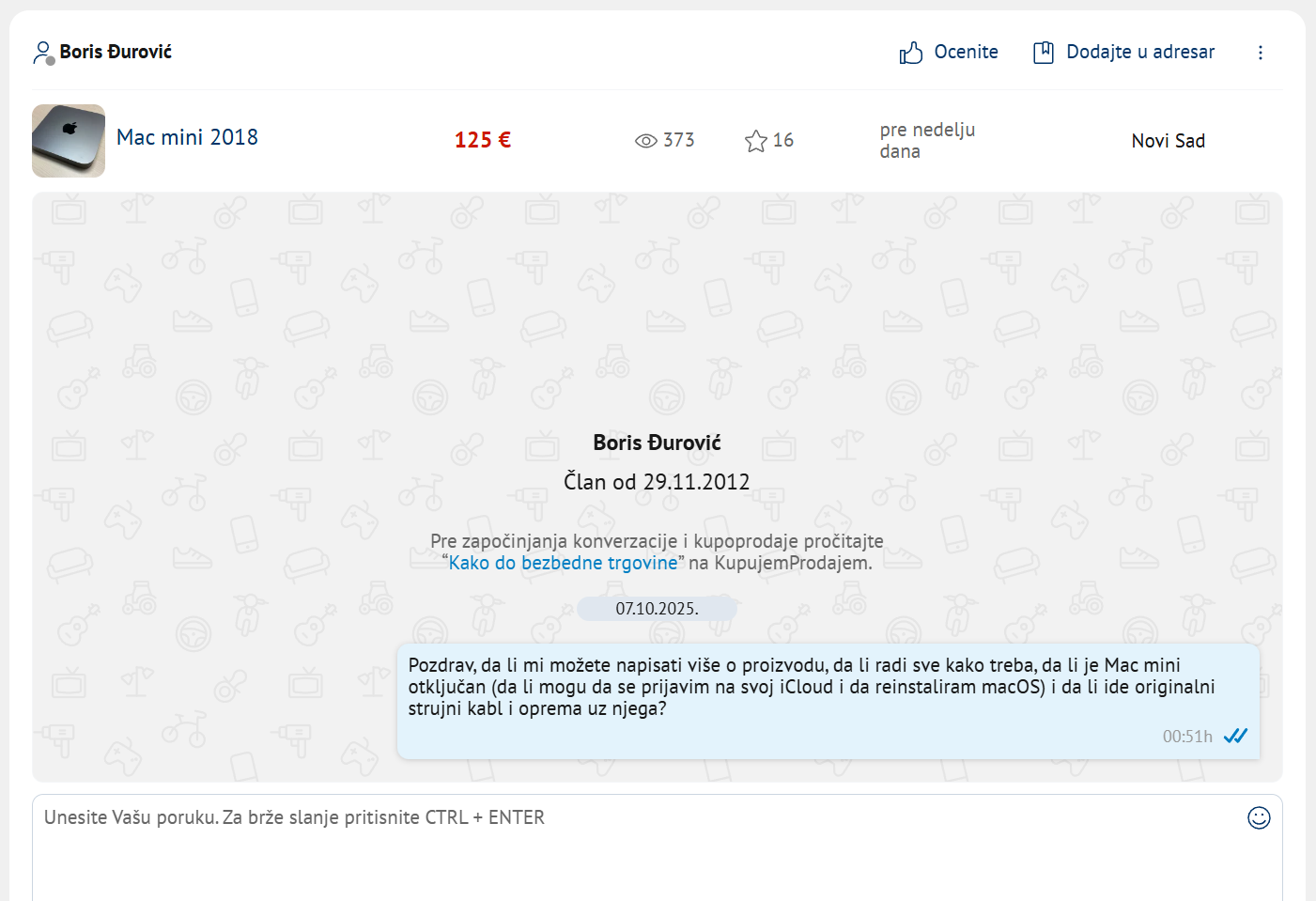This screenshot has width=1316, height=901.
Task: Toggle the star favorite icon on the listing
Action: click(756, 141)
